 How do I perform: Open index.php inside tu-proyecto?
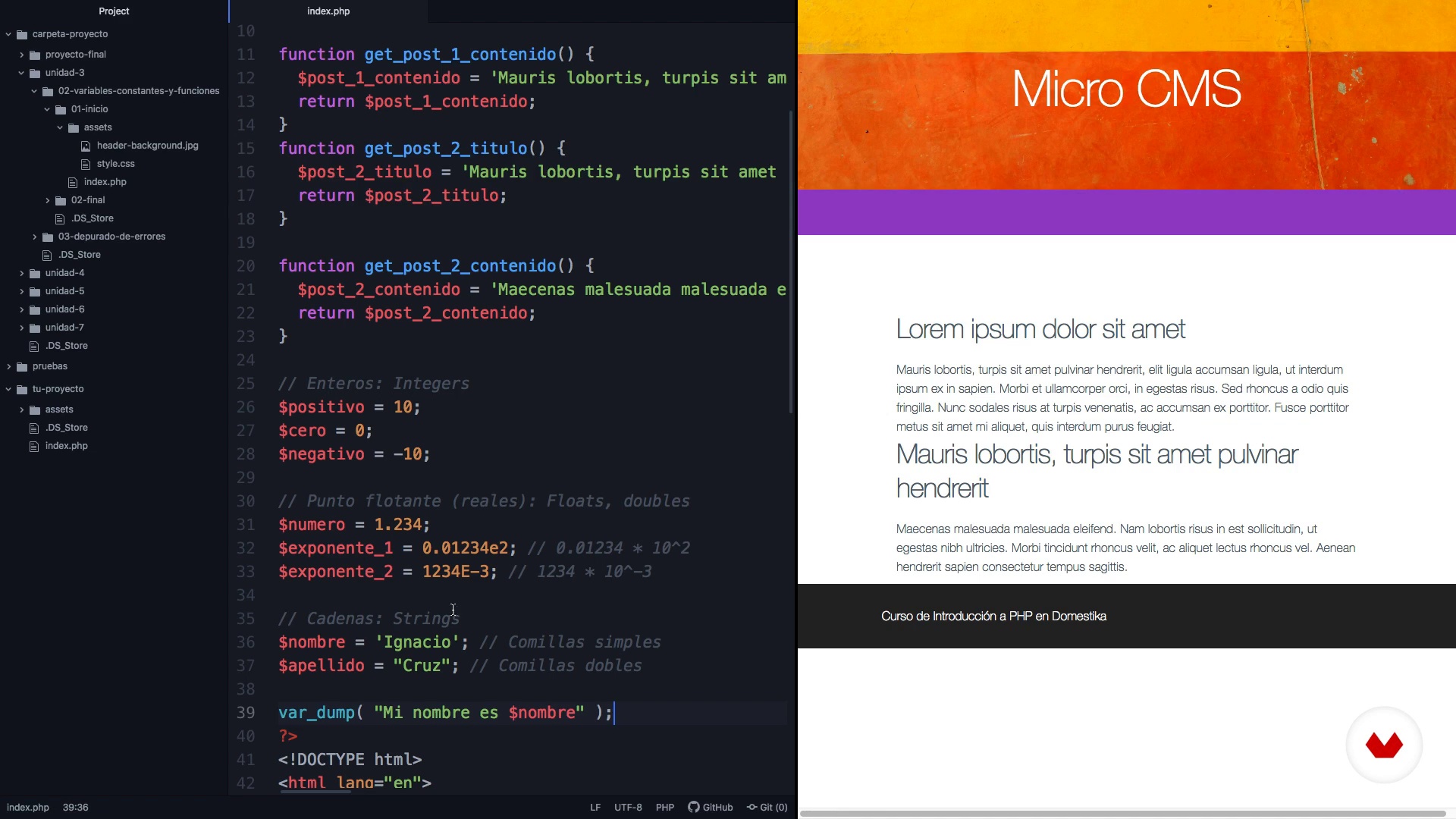click(x=66, y=446)
